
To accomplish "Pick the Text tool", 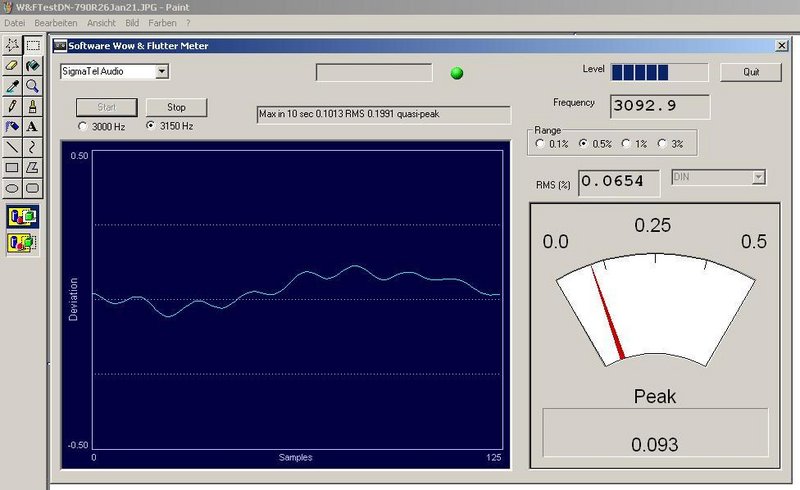I will 33,127.
